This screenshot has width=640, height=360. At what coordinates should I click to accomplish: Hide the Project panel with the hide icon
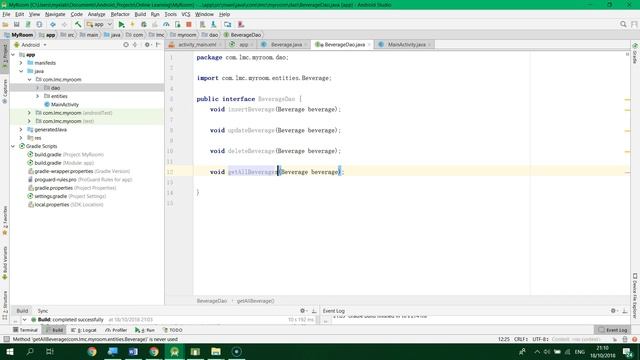pyautogui.click(x=158, y=44)
